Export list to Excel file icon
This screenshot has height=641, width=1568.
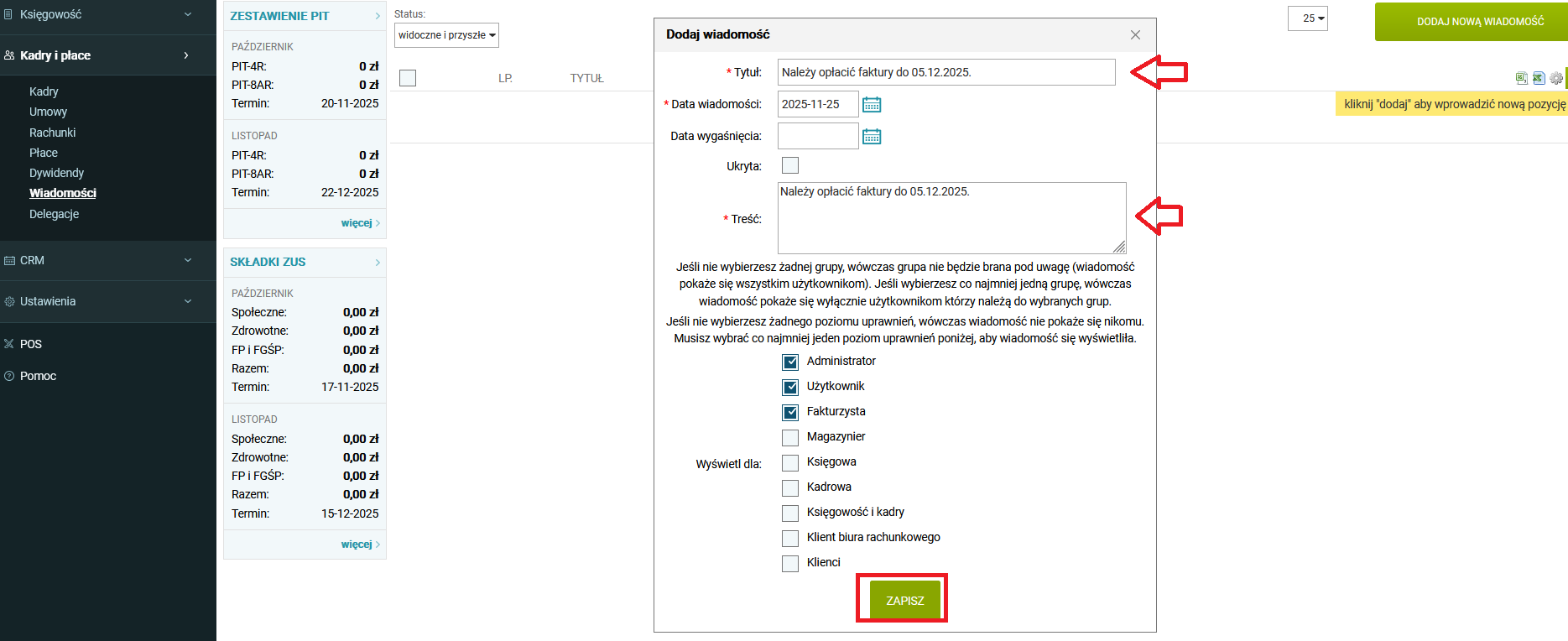point(1539,78)
